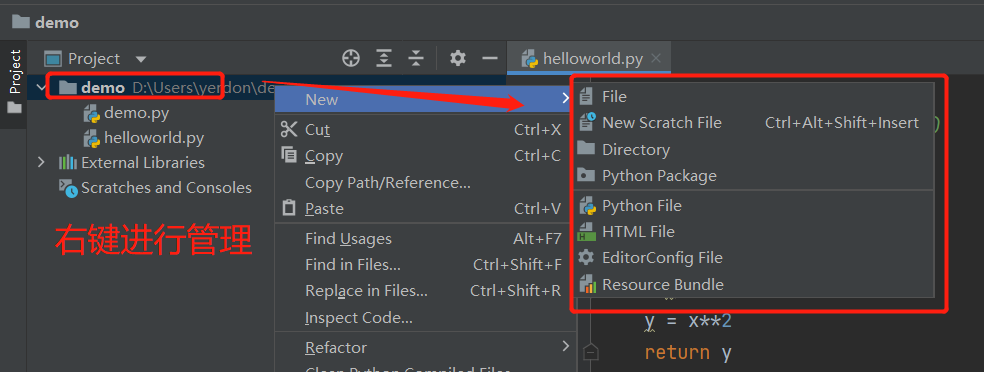Click the code line y = x**2
Viewport: 984px width, 372px height.
(x=688, y=322)
